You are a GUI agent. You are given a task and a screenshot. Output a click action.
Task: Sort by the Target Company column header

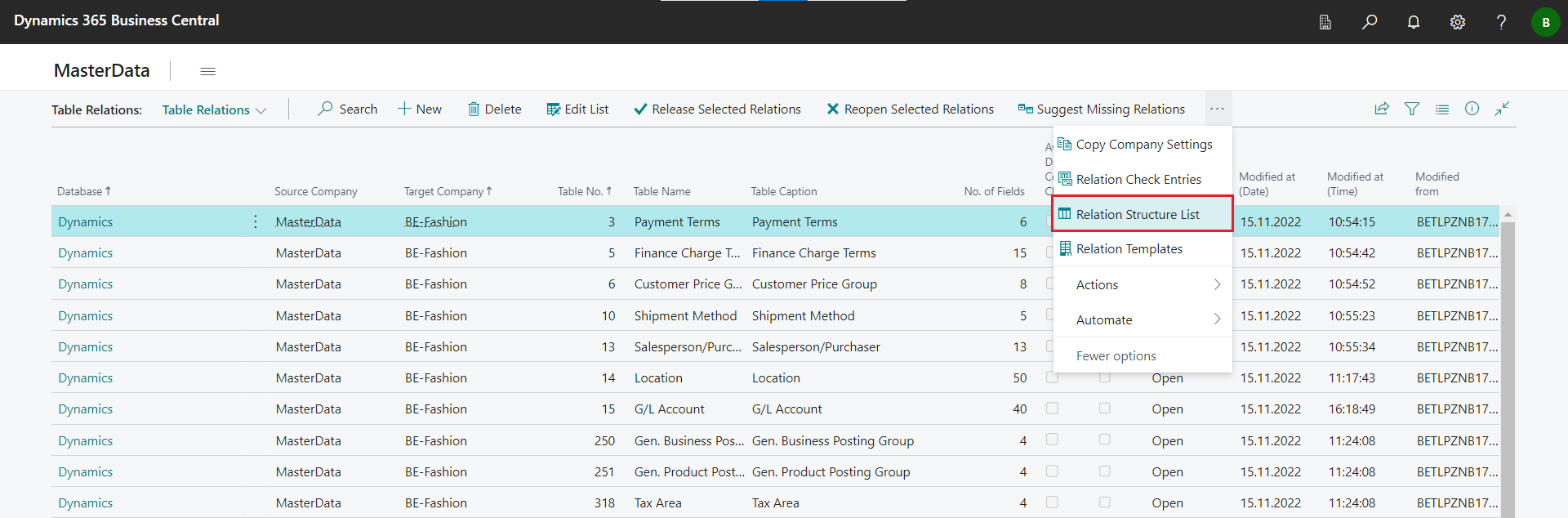pos(448,191)
